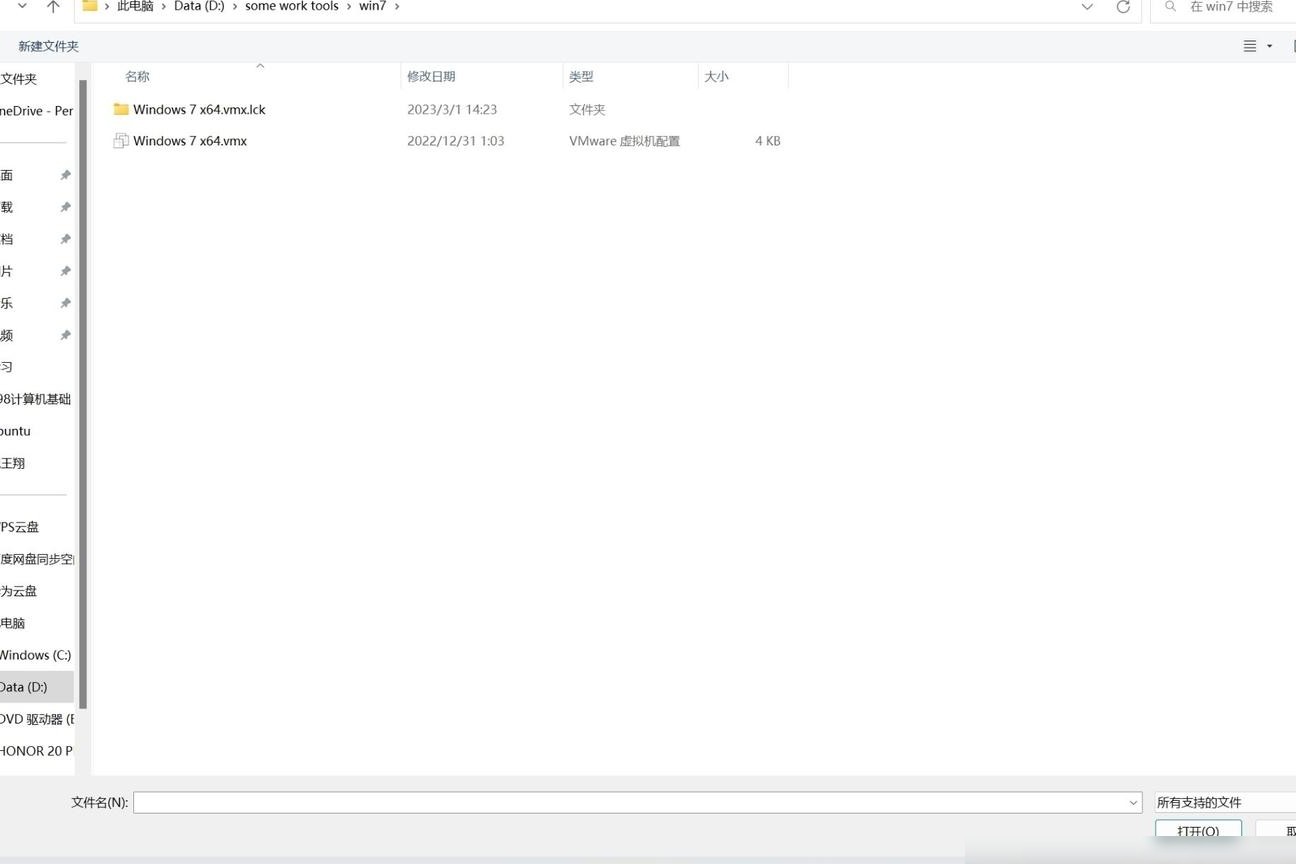Image resolution: width=1296 pixels, height=864 pixels.
Task: Navigate to Data (D:) in the address breadcrumb
Action: (199, 6)
